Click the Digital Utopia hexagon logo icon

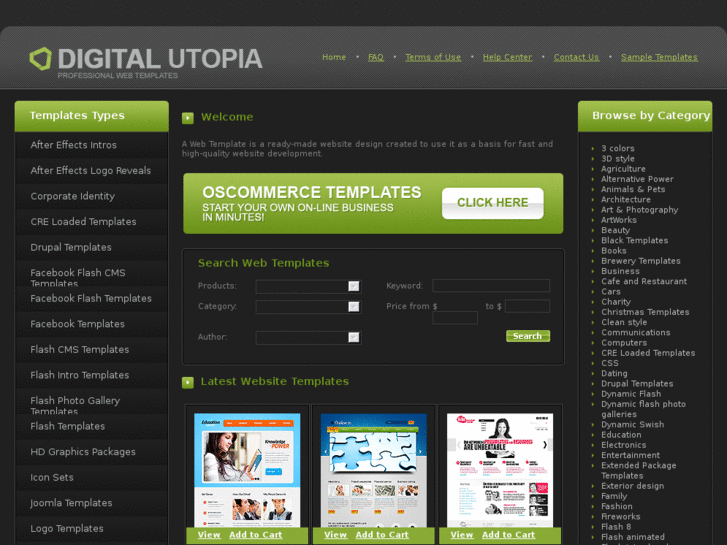(x=40, y=59)
